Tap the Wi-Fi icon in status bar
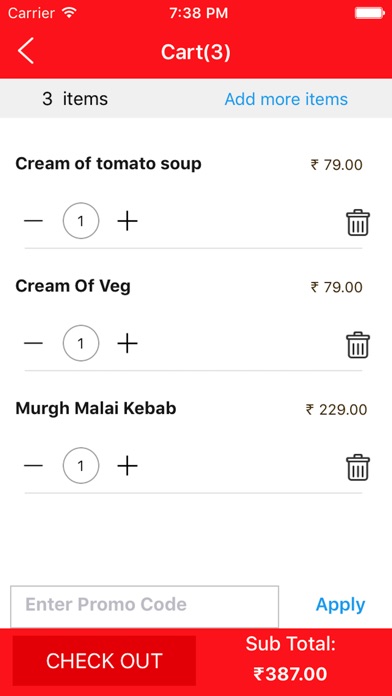This screenshot has width=392, height=696. click(69, 12)
